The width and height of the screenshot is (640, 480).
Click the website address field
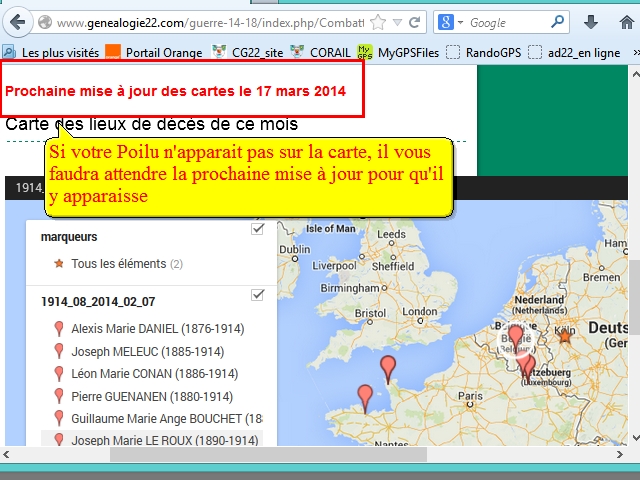200,22
